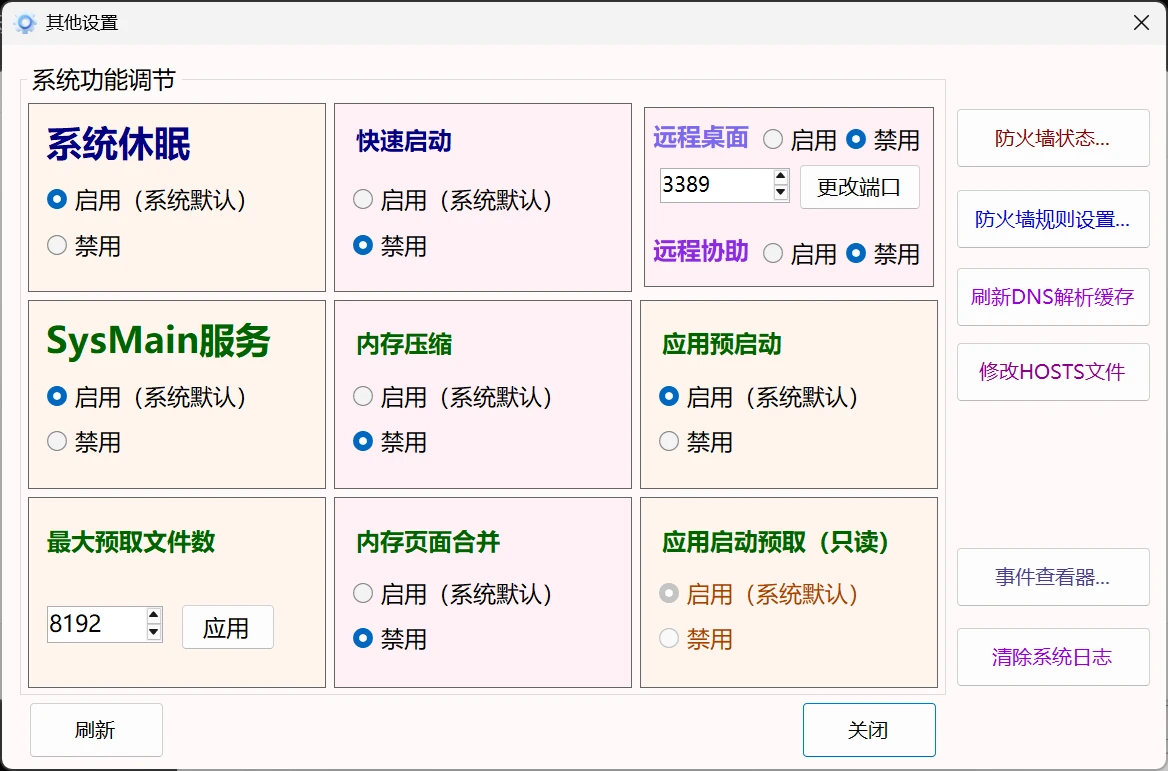Enable 内存压缩 memory compression

(x=362, y=396)
